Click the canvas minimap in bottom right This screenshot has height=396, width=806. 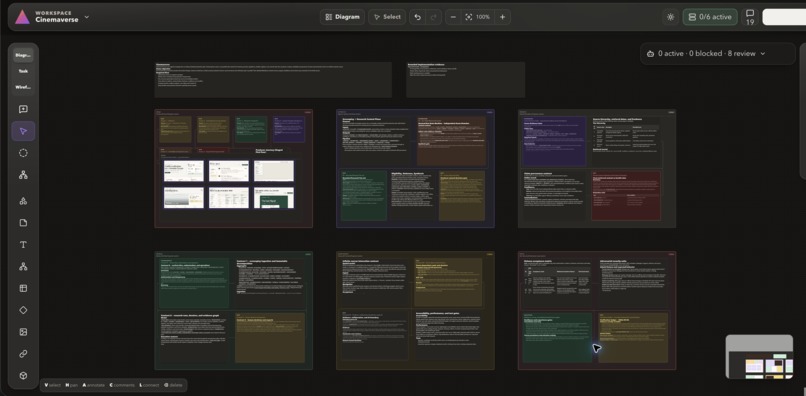759,357
